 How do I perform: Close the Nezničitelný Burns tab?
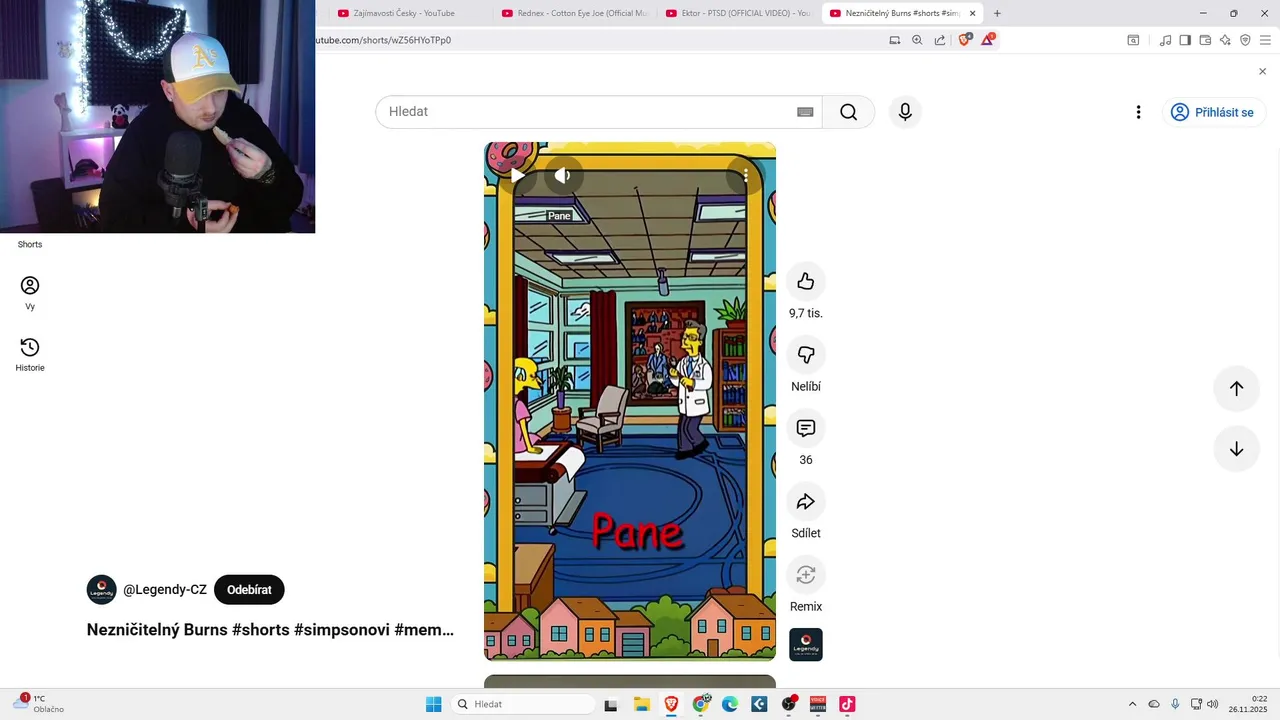click(972, 13)
